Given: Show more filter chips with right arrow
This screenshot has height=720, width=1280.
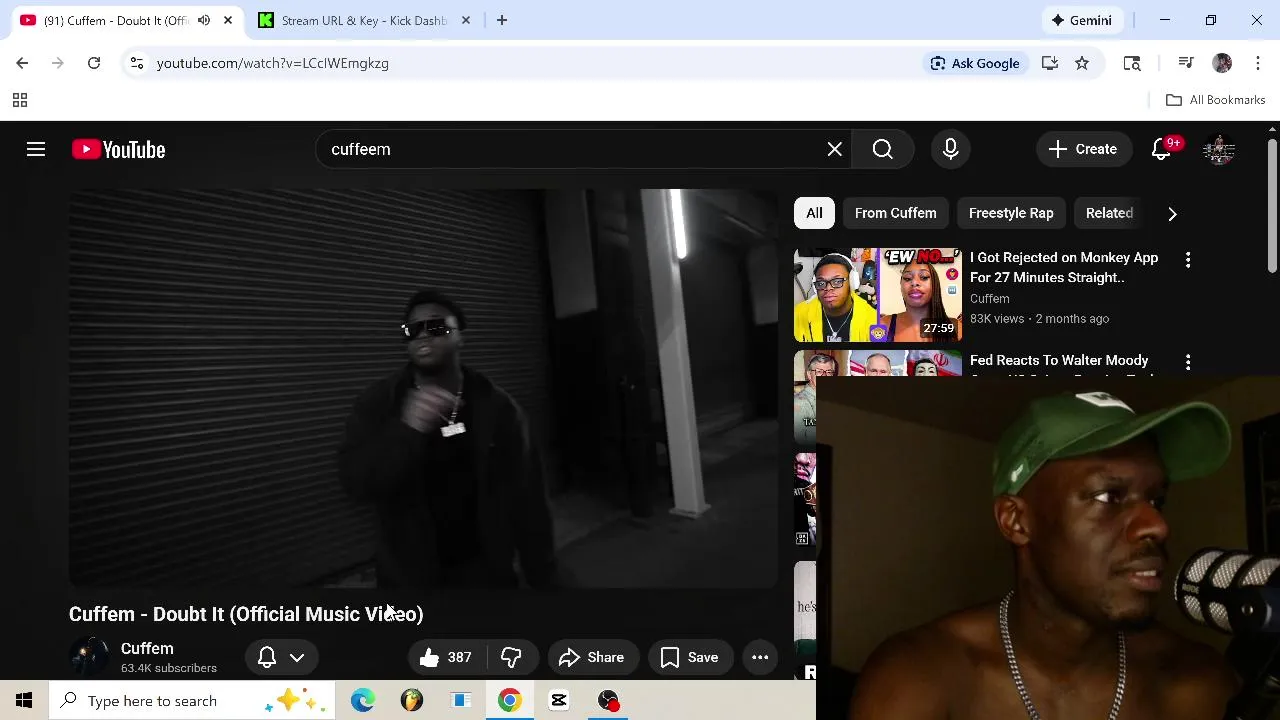Looking at the screenshot, I should pos(1172,213).
